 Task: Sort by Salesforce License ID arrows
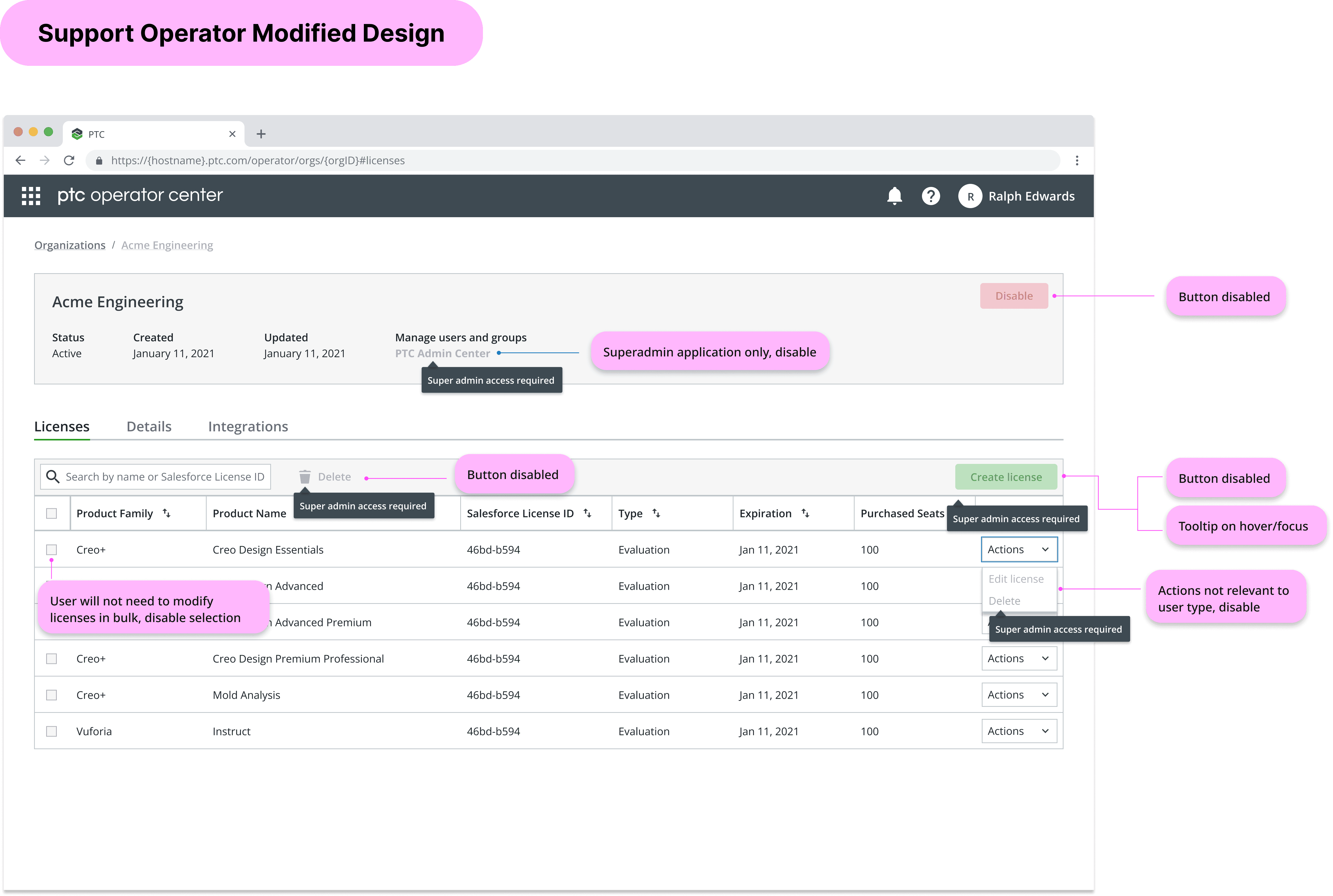point(587,513)
